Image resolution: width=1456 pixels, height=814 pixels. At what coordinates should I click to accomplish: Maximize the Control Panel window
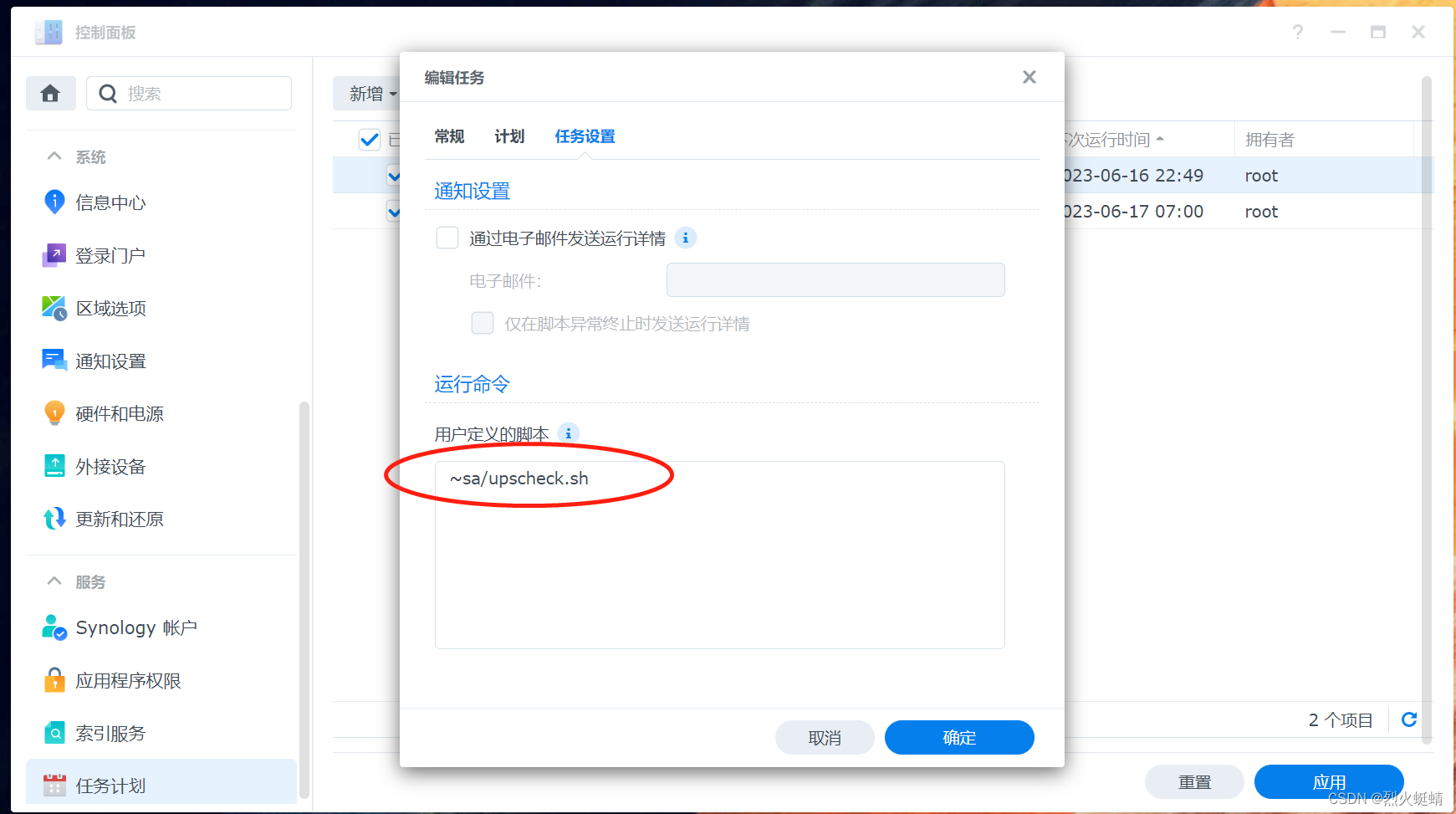pyautogui.click(x=1378, y=32)
